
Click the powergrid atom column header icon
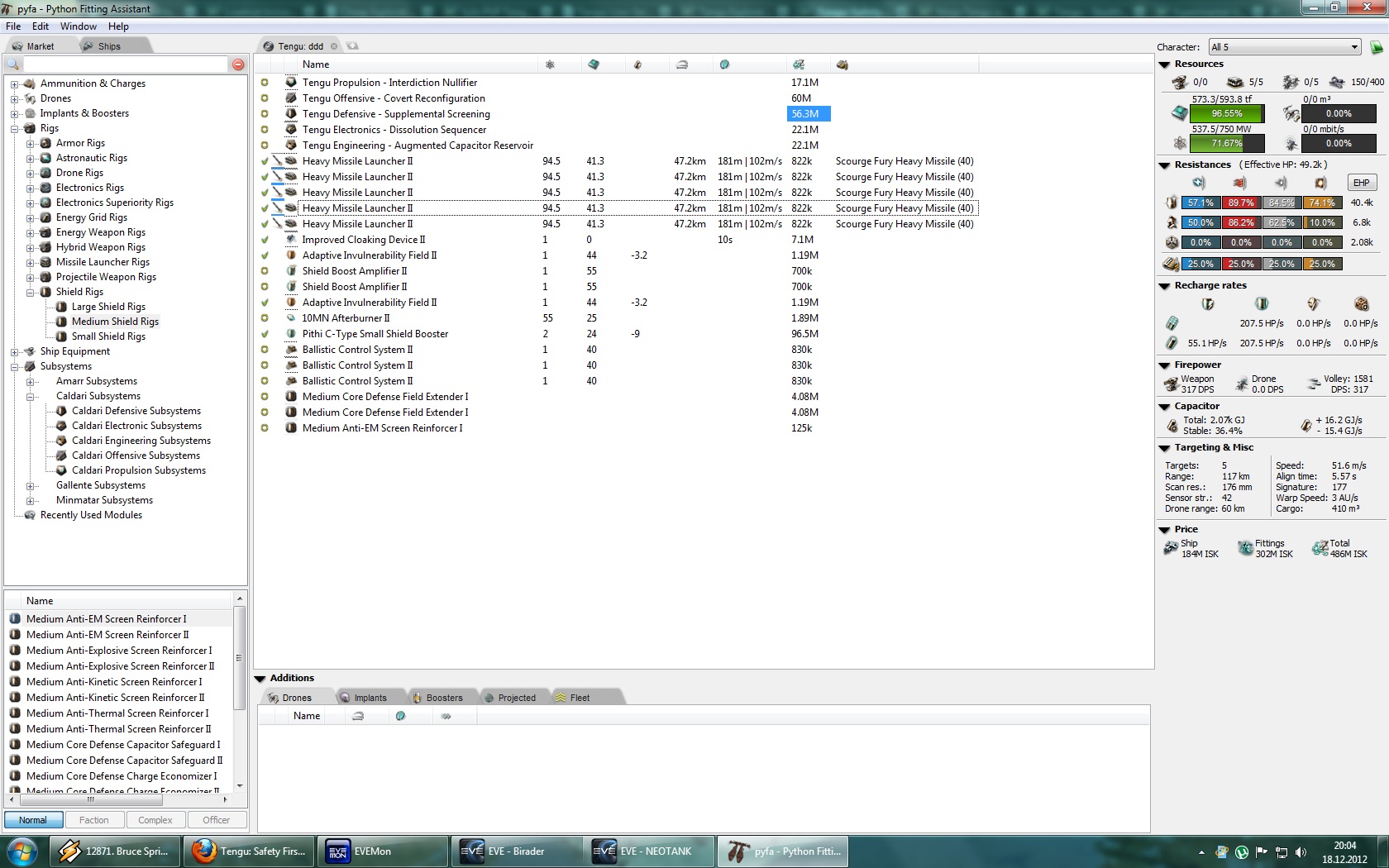(x=550, y=64)
